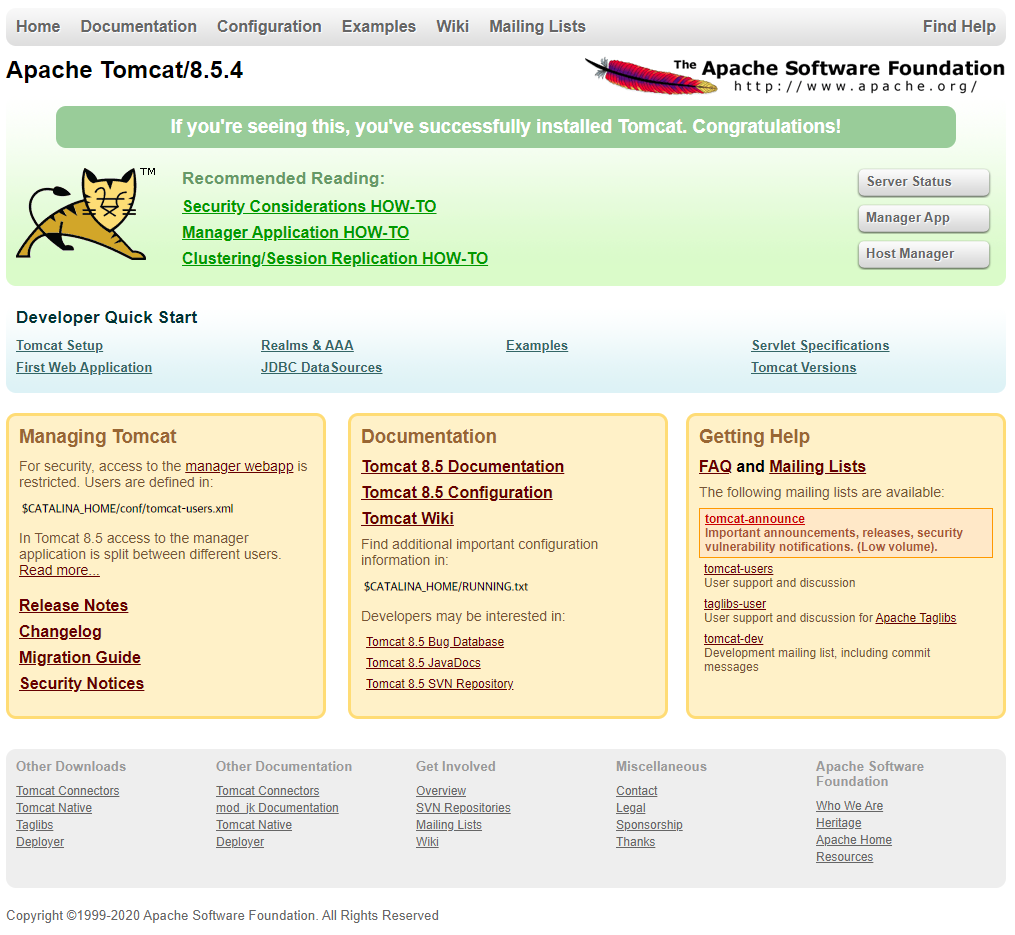The image size is (1015, 935).
Task: Open Deployer under Other Documentation
Action: 240,842
